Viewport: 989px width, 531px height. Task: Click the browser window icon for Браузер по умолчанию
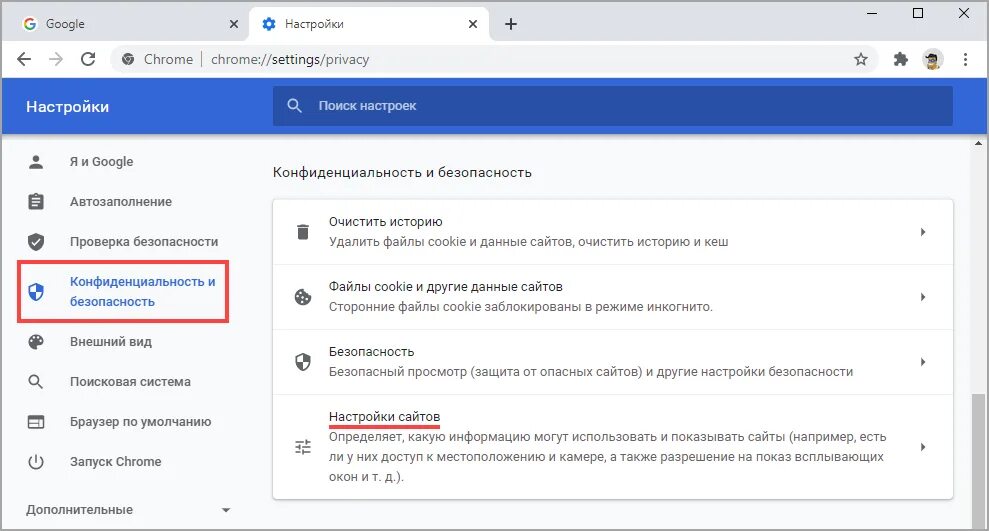(x=36, y=422)
